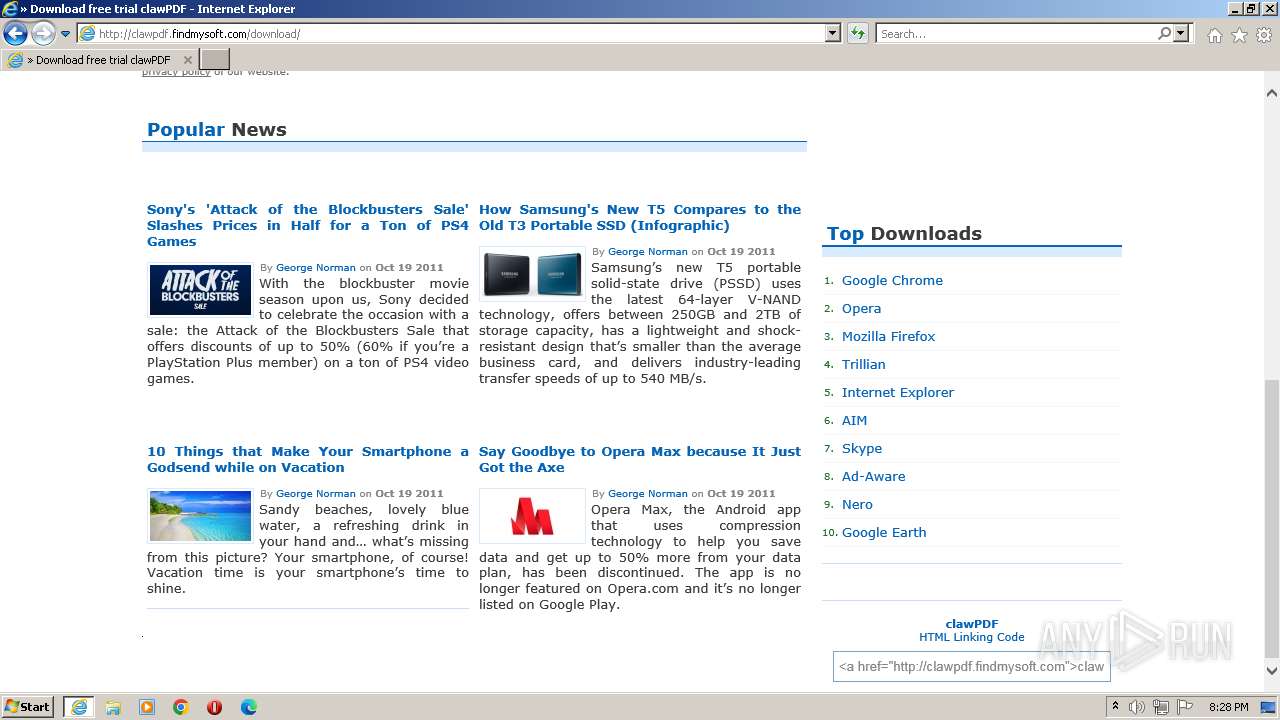The image size is (1280, 720).
Task: Click the vertical scrollbar thumb
Action: 1272,518
